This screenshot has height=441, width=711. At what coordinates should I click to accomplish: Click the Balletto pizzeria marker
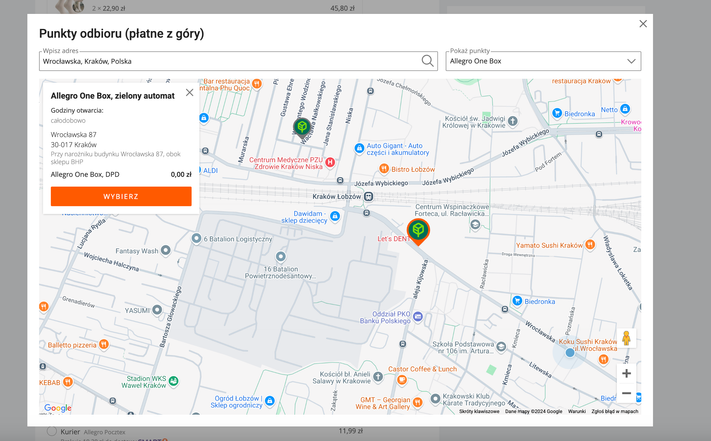tap(103, 344)
